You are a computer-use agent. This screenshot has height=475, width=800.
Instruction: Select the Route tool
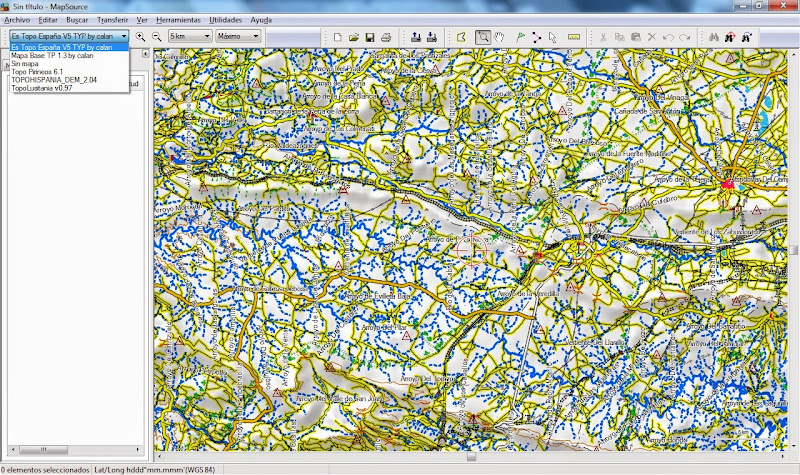[x=536, y=37]
